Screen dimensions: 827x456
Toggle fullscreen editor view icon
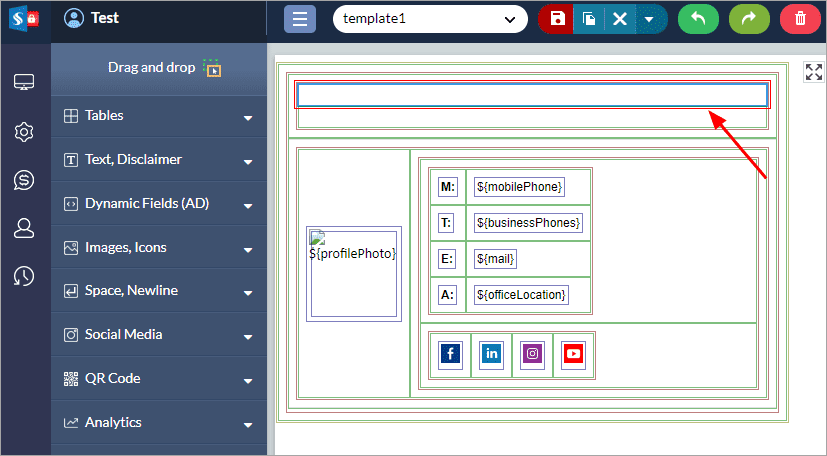click(813, 73)
